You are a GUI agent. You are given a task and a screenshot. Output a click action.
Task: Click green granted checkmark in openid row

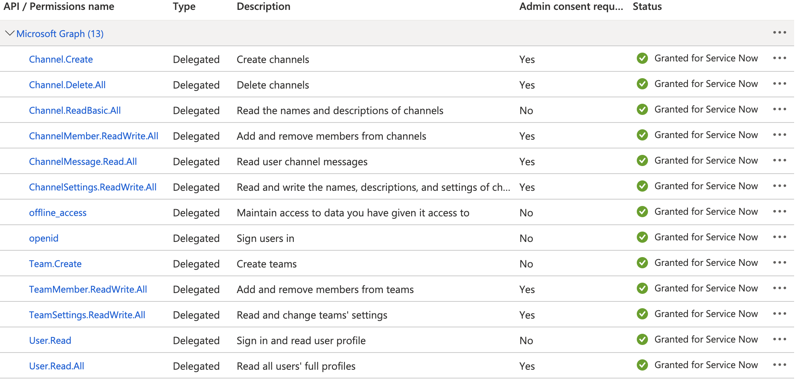(x=642, y=237)
